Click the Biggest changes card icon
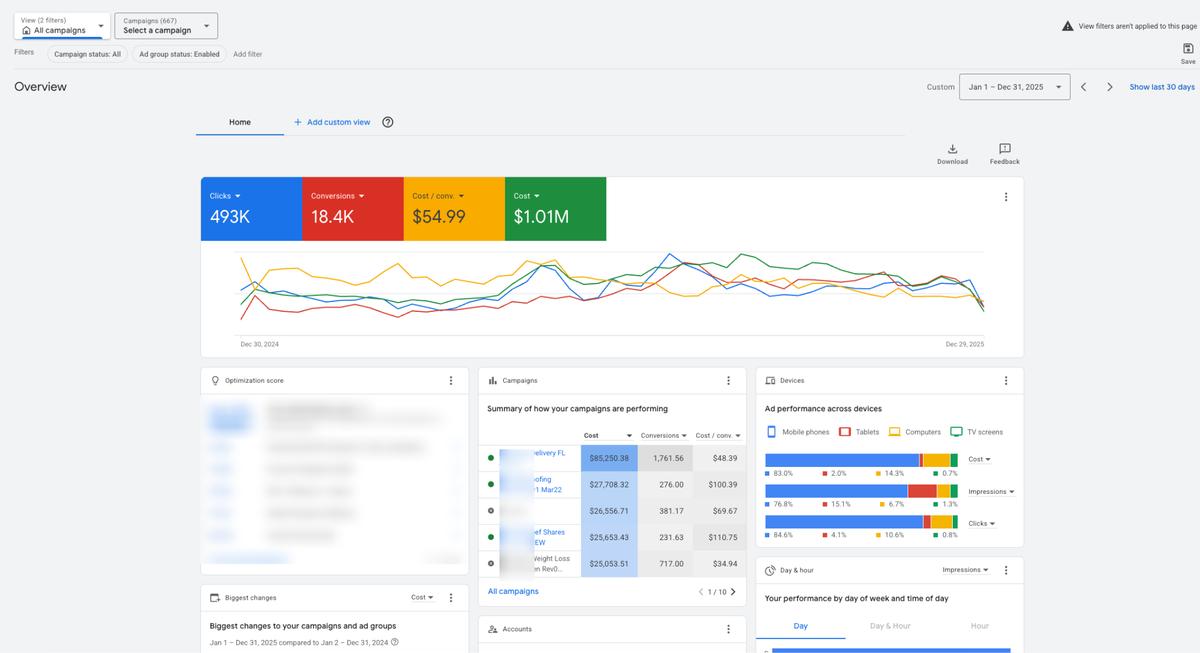 pyautogui.click(x=215, y=598)
